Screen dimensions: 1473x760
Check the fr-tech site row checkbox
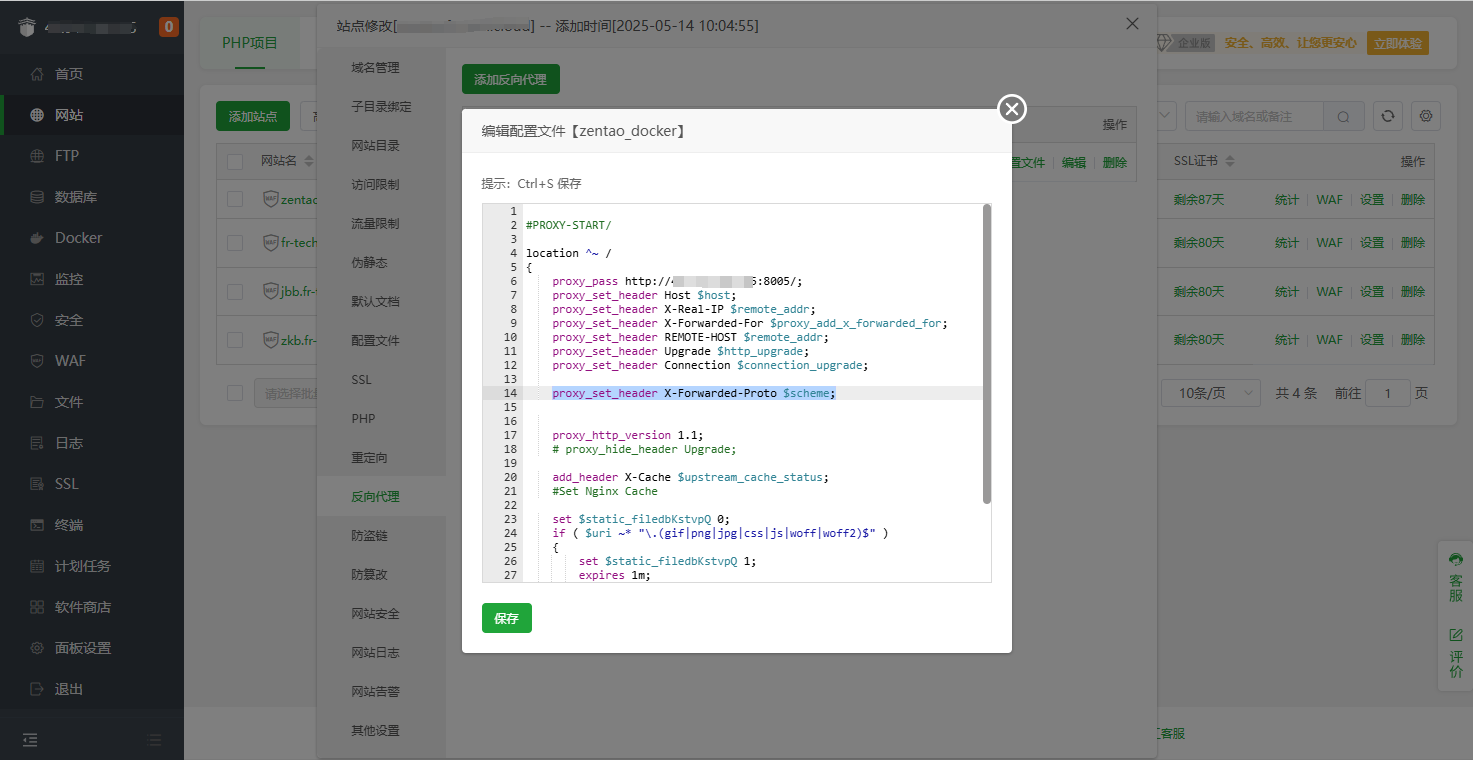point(235,243)
